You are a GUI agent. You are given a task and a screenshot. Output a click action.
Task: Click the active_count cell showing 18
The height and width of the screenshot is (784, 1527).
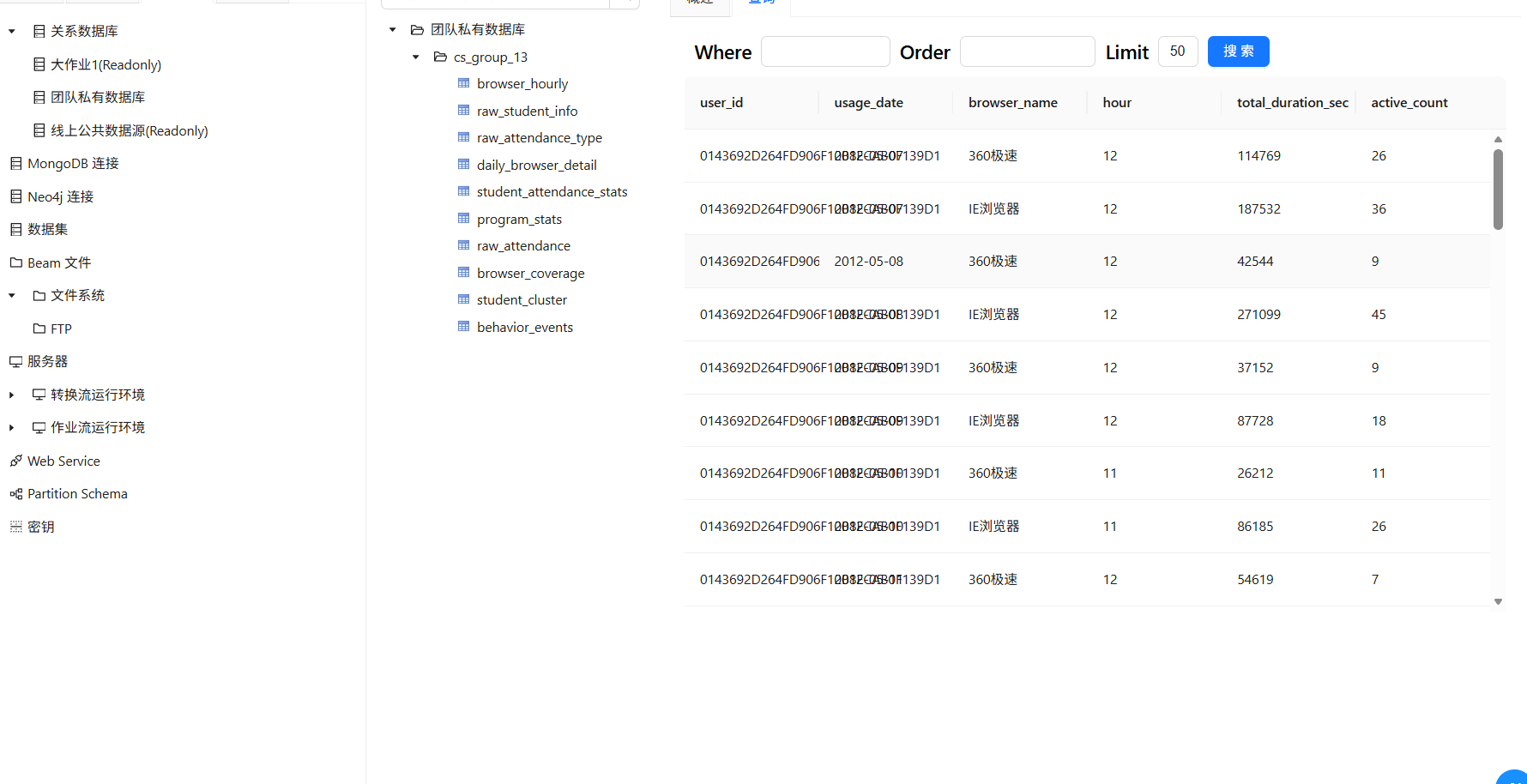tap(1423, 420)
